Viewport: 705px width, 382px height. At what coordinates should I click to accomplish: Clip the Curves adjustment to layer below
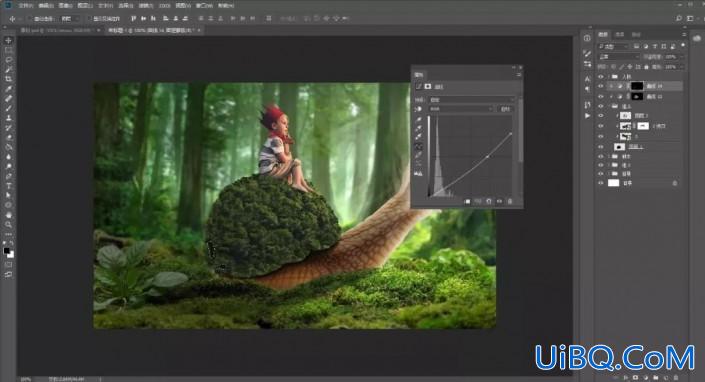pos(467,201)
